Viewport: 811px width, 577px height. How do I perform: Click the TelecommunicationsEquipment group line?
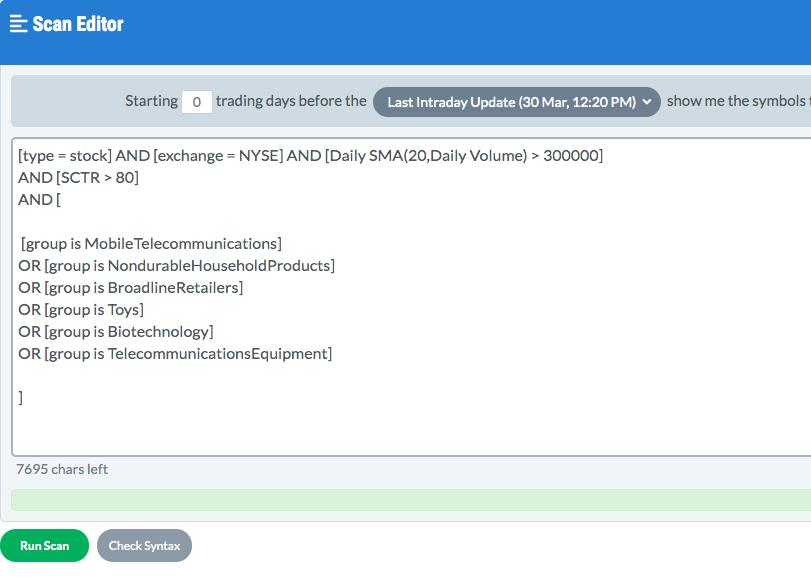tap(175, 354)
